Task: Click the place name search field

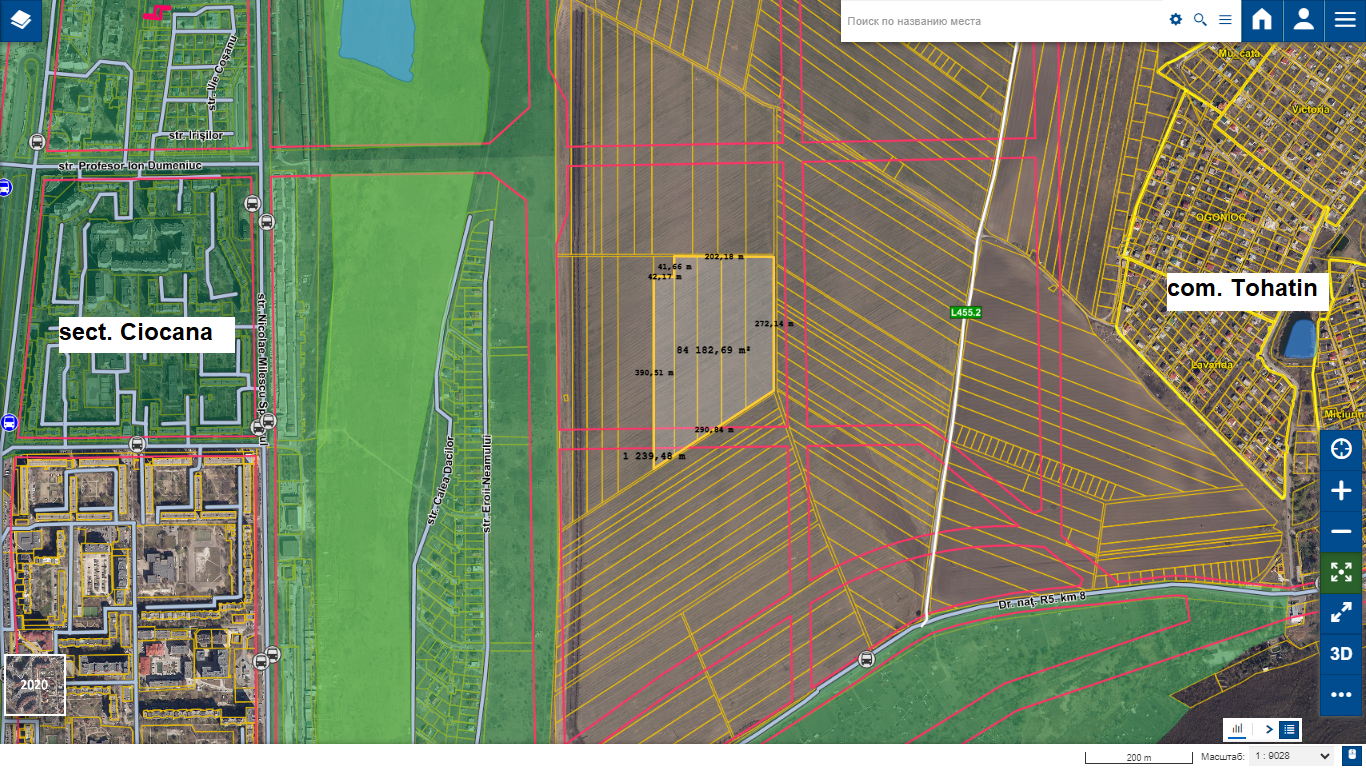Action: pos(1000,21)
